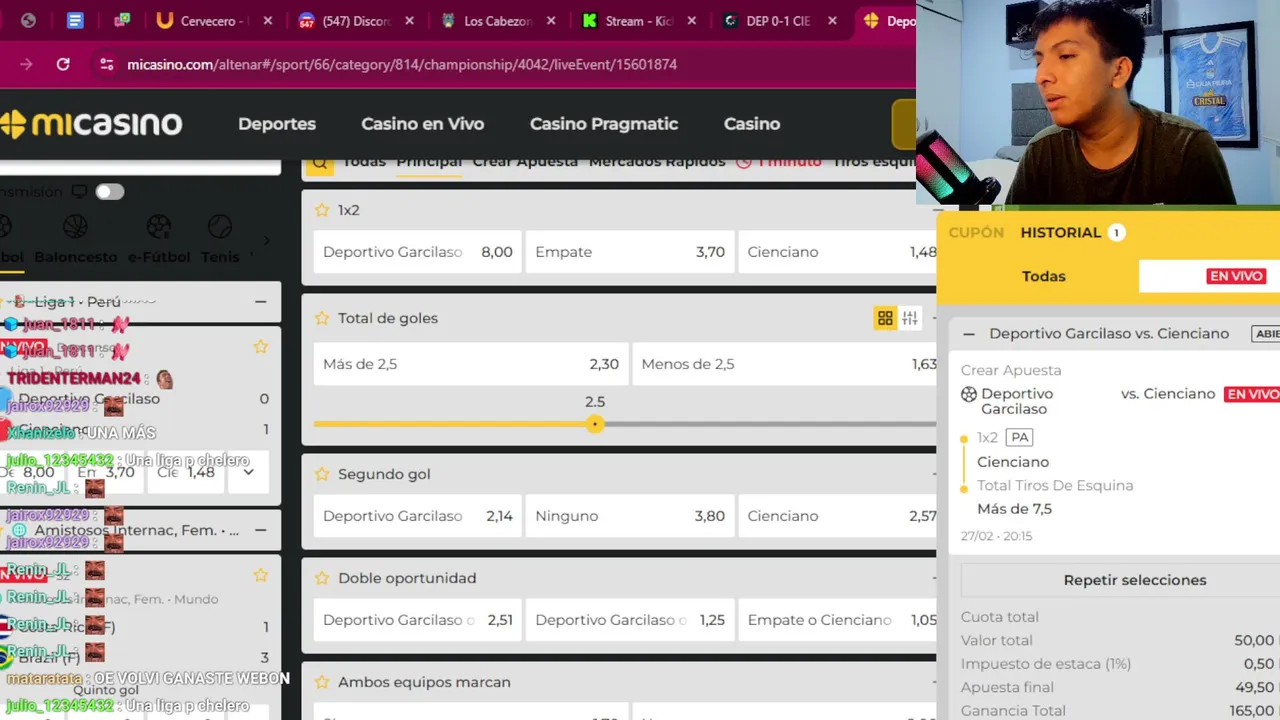Close the Discord browser tab
Screen dimensions: 1280x720
410,20
